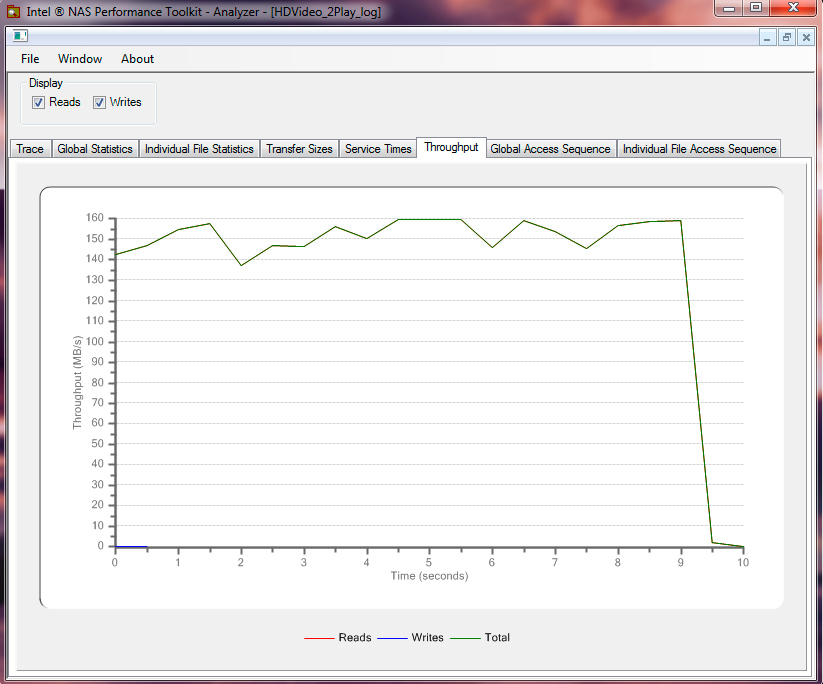Click the Throughput (MB/s) axis label

(x=78, y=383)
